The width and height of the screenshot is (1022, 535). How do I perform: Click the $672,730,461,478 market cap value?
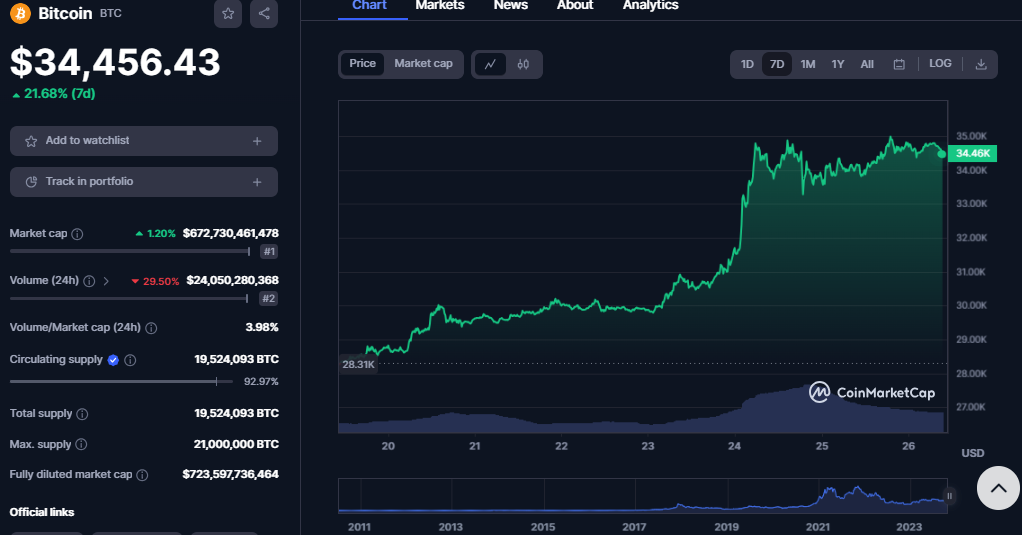click(x=231, y=233)
